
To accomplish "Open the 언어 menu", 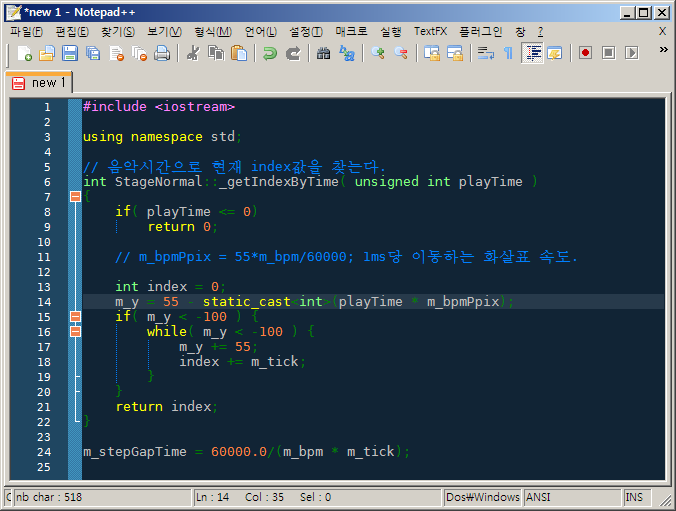I will [x=260, y=31].
